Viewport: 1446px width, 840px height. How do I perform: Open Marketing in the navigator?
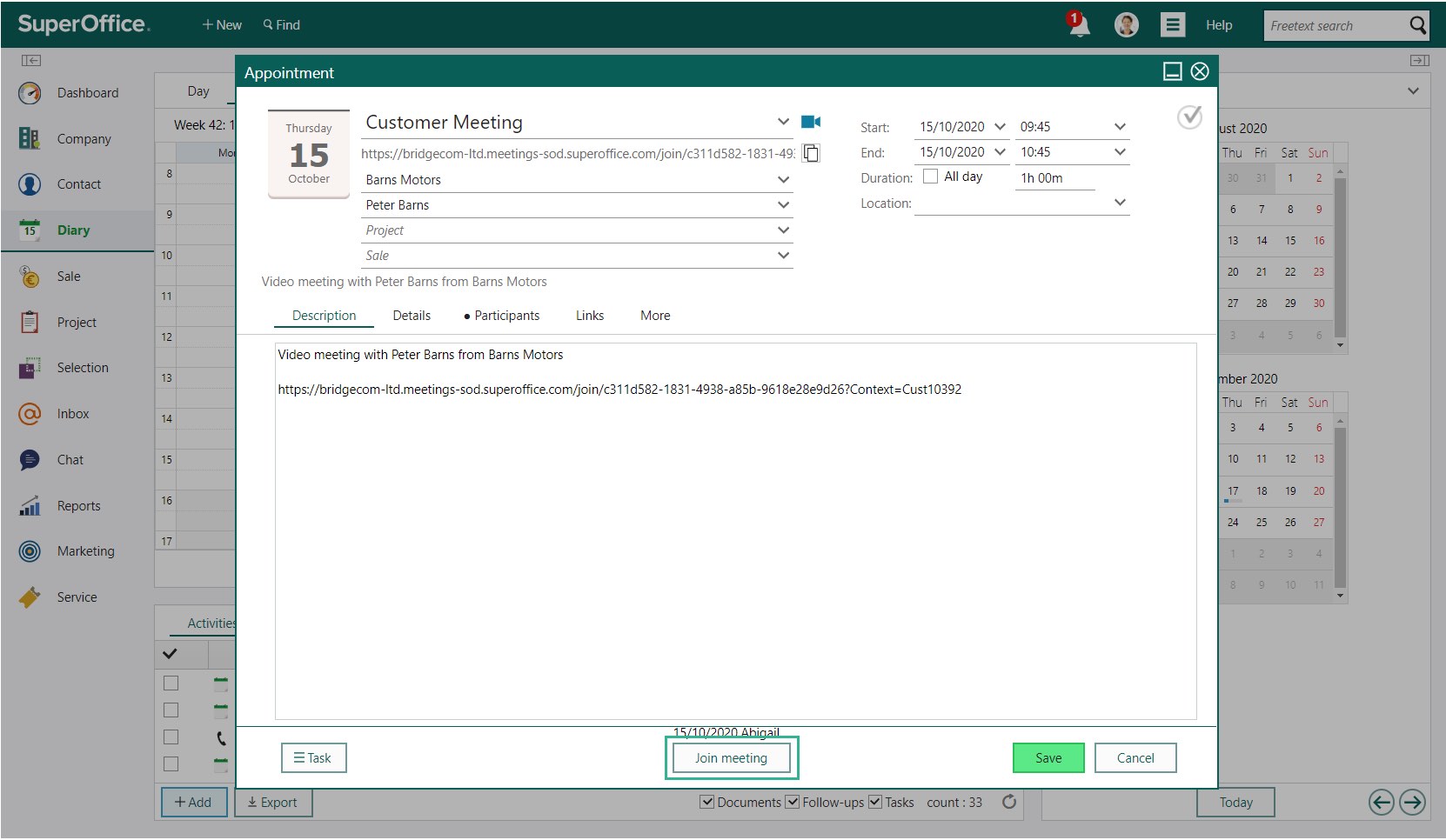pos(77,551)
